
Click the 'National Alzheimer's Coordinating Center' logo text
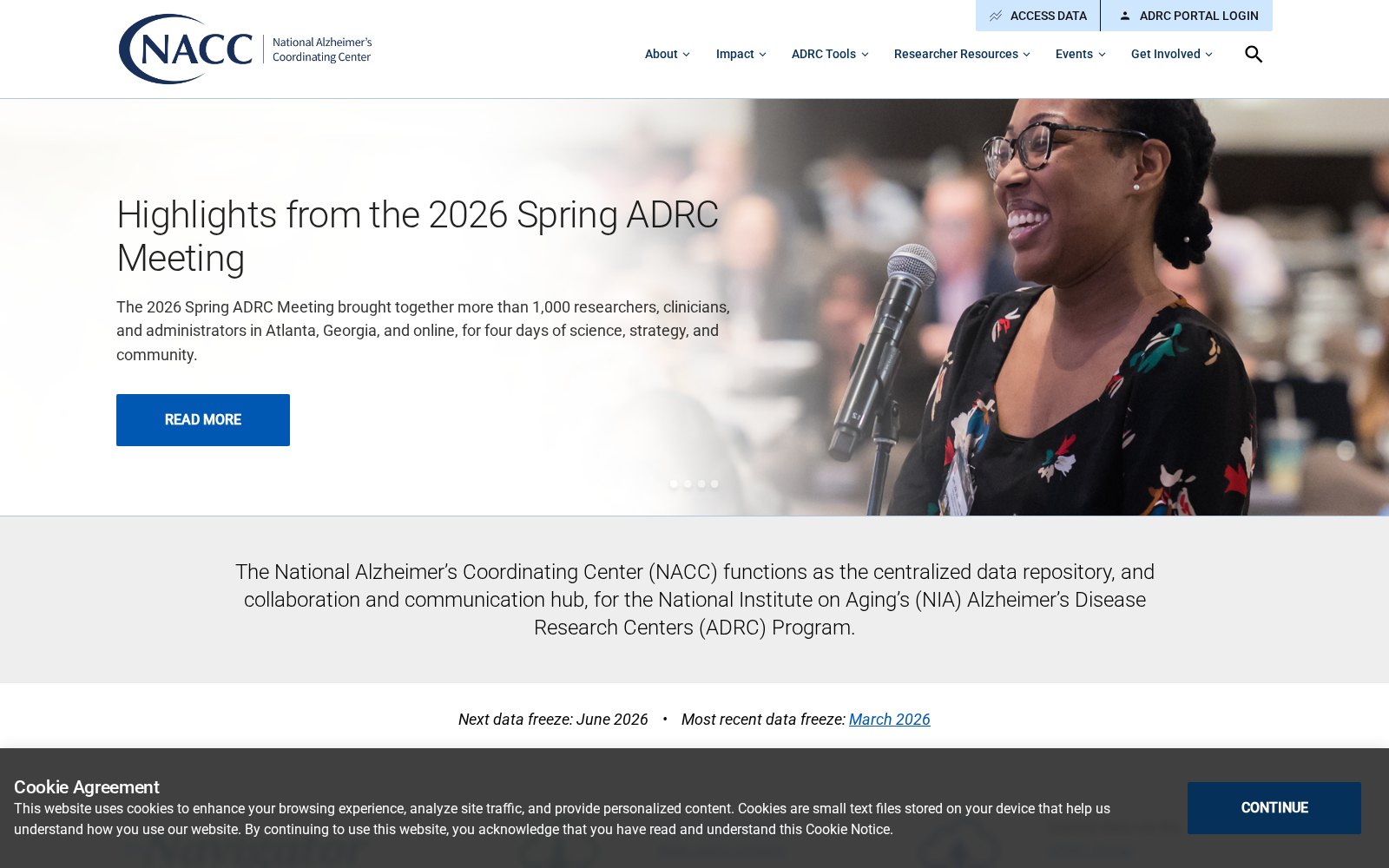322,49
